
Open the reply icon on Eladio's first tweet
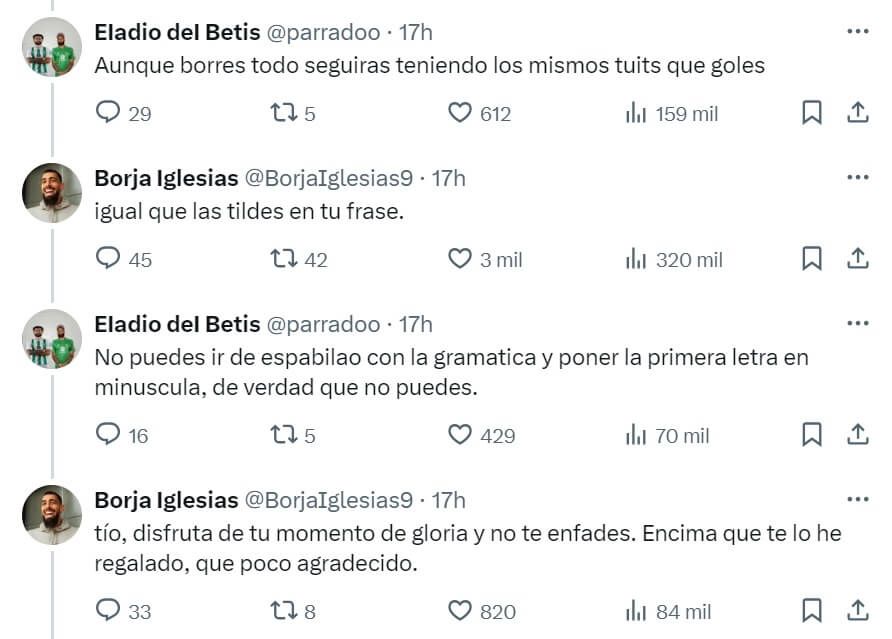pyautogui.click(x=107, y=113)
